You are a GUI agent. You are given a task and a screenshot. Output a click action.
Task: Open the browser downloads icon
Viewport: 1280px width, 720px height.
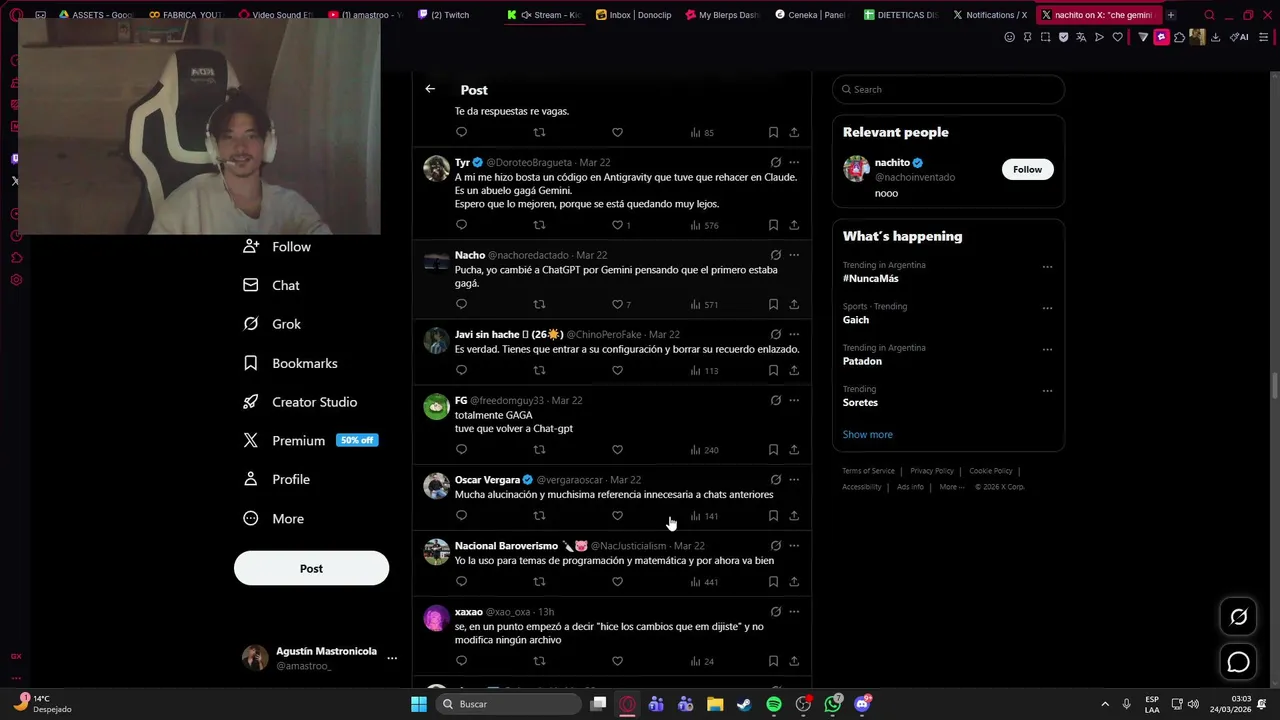tap(1215, 37)
